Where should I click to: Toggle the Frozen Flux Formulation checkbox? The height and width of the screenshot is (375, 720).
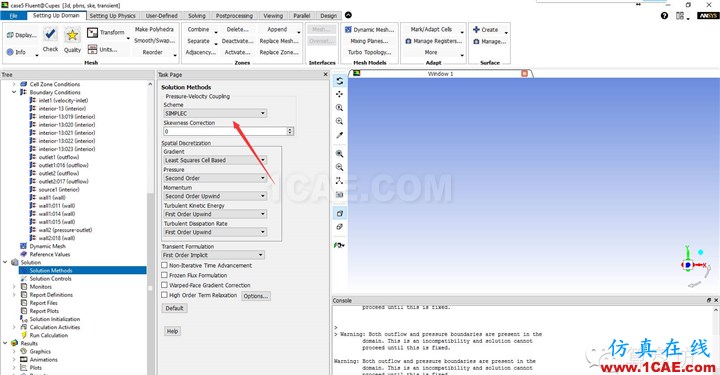click(164, 275)
